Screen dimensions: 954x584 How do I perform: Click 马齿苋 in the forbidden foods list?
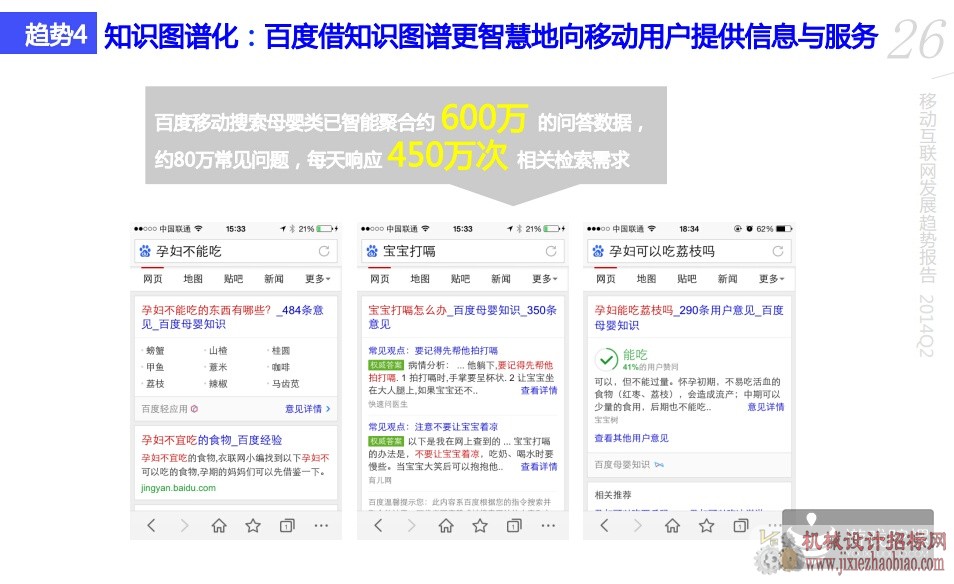(x=285, y=384)
